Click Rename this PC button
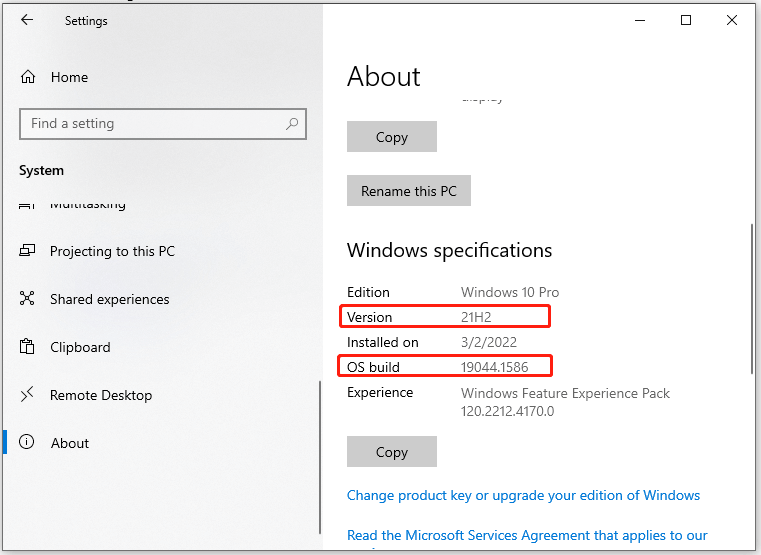 [409, 191]
